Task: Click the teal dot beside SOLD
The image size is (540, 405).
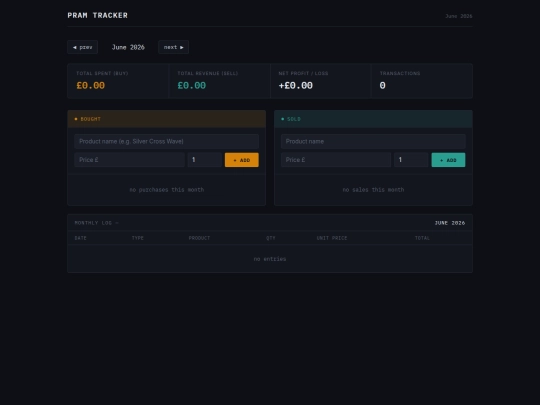Action: coord(283,119)
